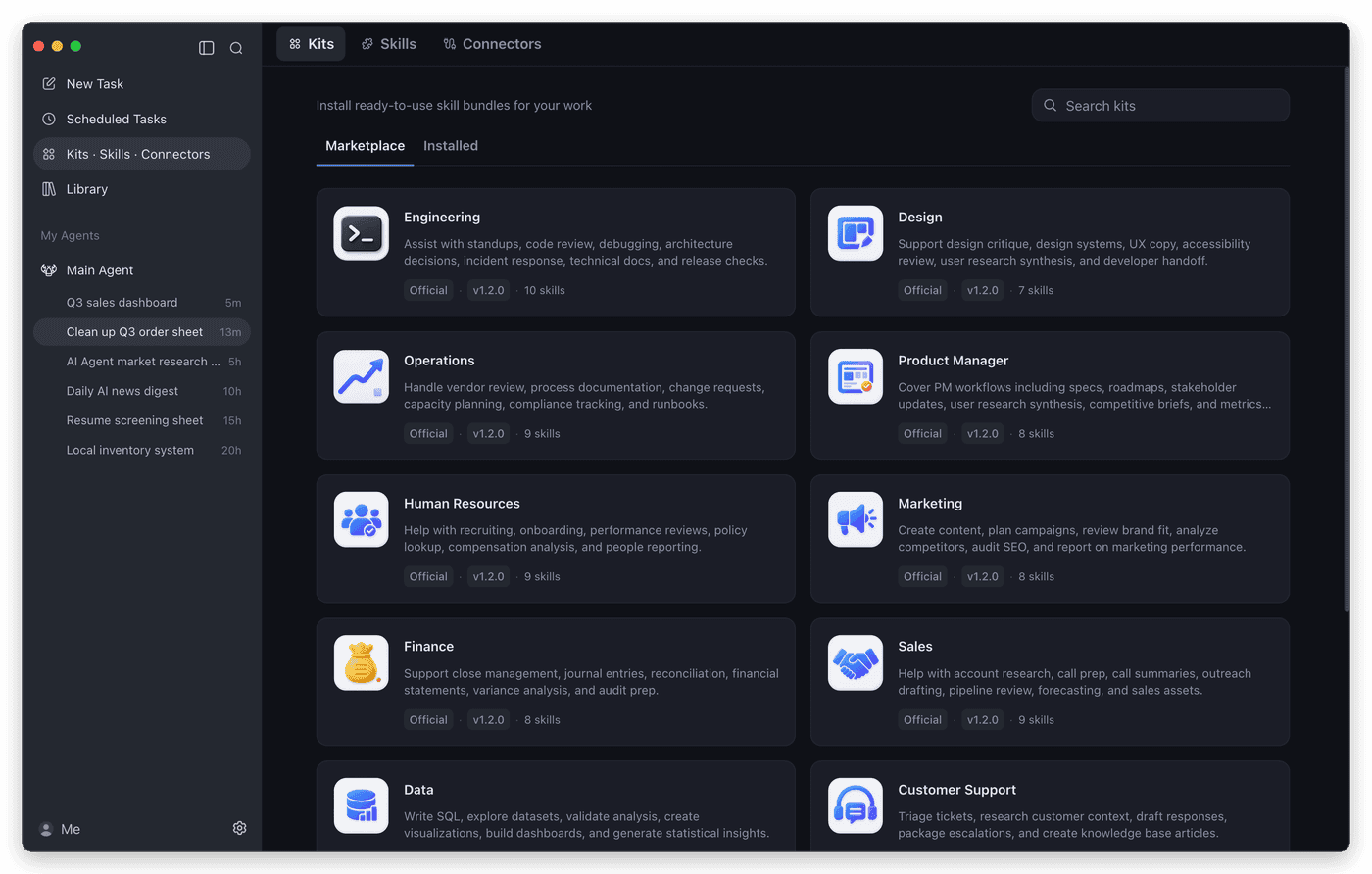Click the Sales kit title
Image resolution: width=1372 pixels, height=874 pixels.
(x=915, y=647)
